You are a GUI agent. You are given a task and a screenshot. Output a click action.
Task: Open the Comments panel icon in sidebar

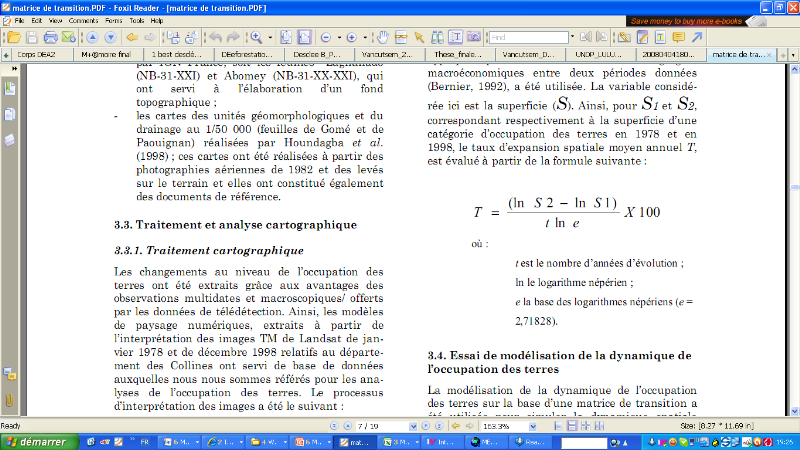click(x=10, y=375)
